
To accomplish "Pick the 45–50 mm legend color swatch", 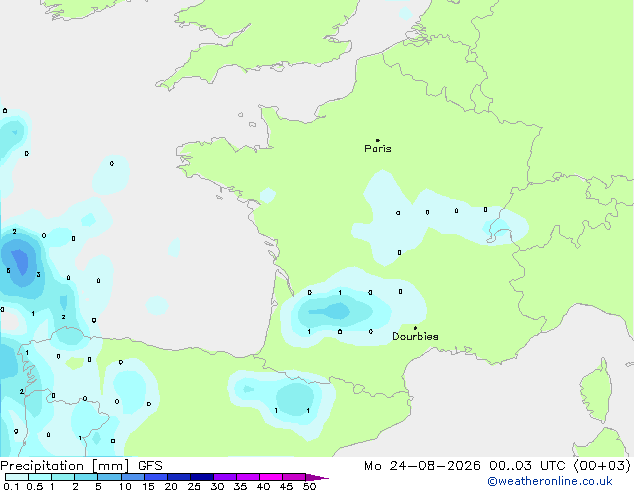I will 294,477.
